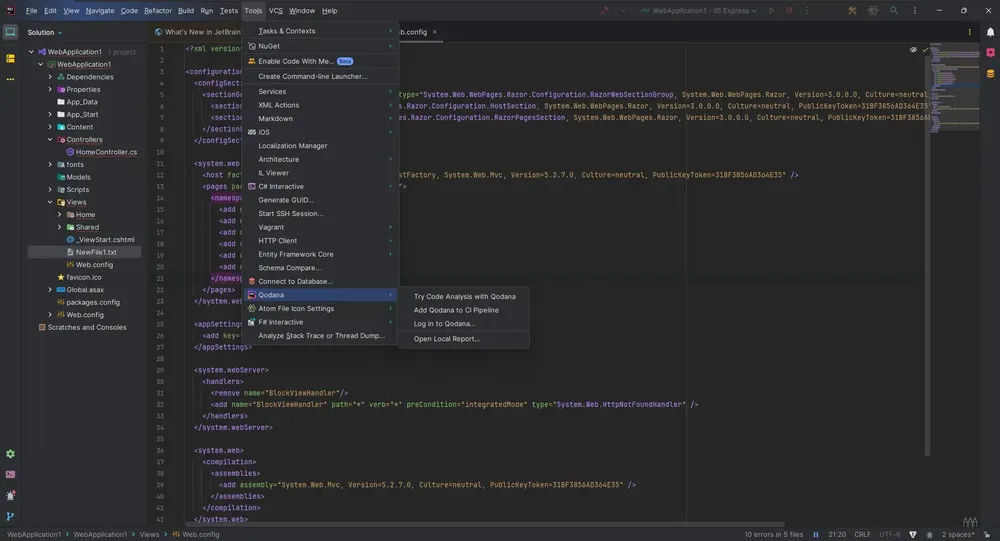Switch to What's New in JetBrains tab
1000x541 pixels.
pos(198,32)
